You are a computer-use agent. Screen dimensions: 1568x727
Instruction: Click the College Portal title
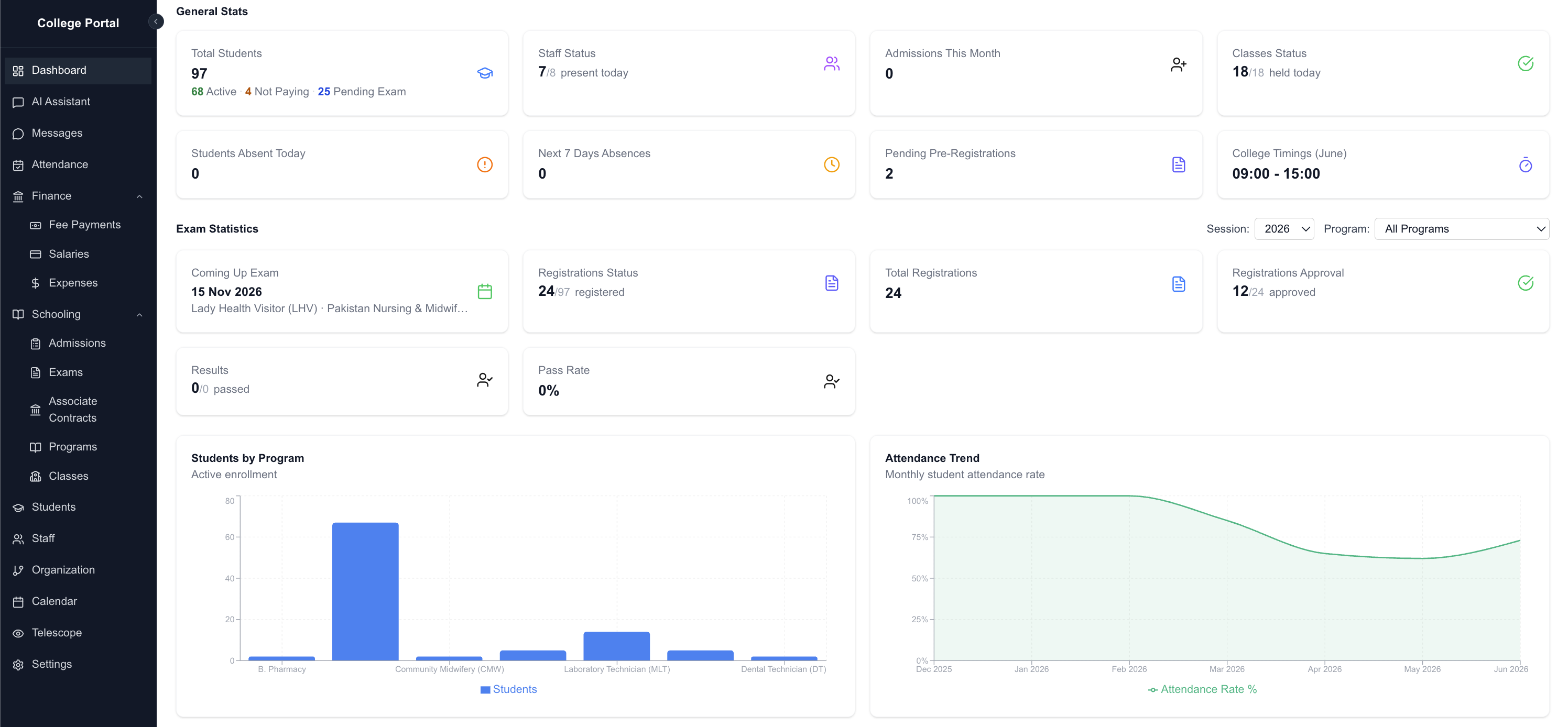coord(78,23)
